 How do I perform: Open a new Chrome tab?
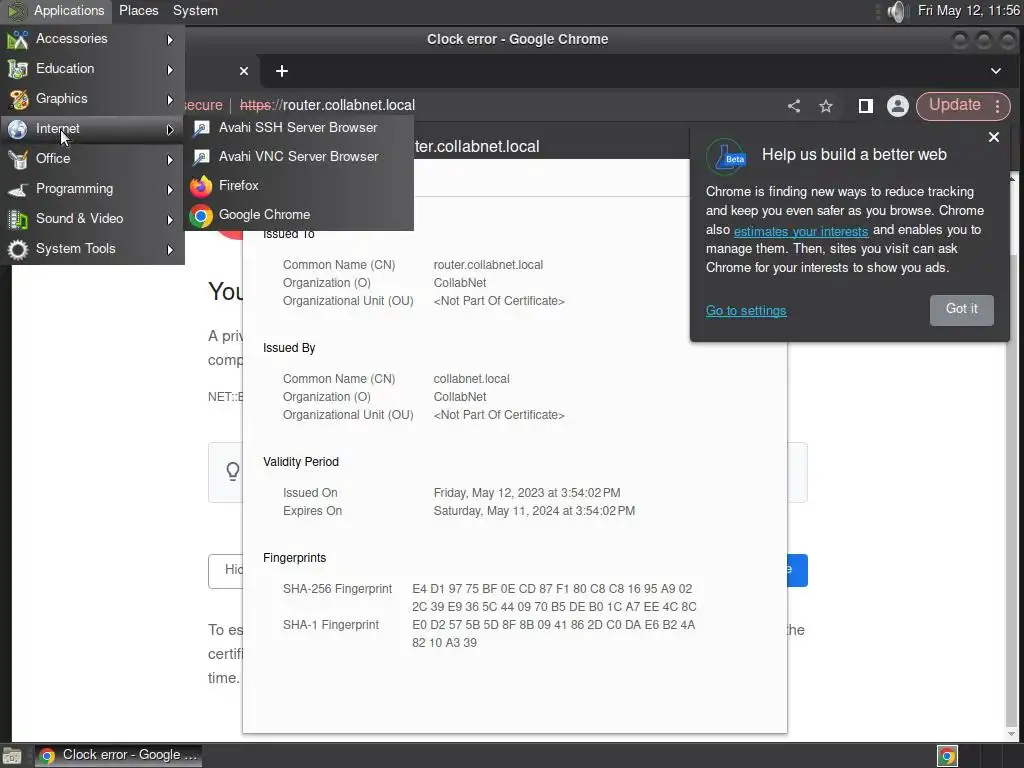(x=281, y=71)
